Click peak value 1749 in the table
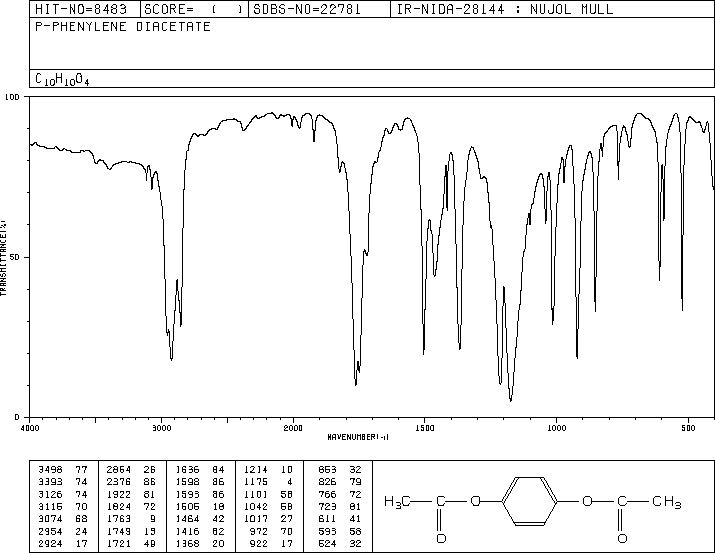The height and width of the screenshot is (553, 715). tap(119, 531)
